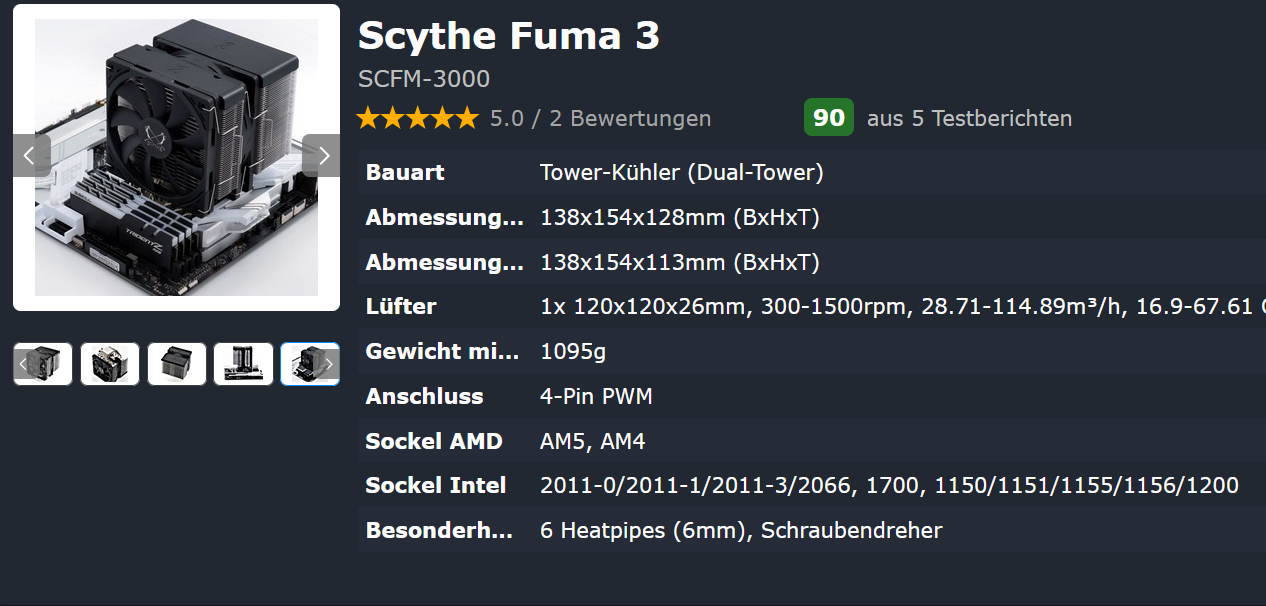Expand the truncated Gewicht mi... label
Viewport: 1266px width, 606px height.
click(442, 352)
